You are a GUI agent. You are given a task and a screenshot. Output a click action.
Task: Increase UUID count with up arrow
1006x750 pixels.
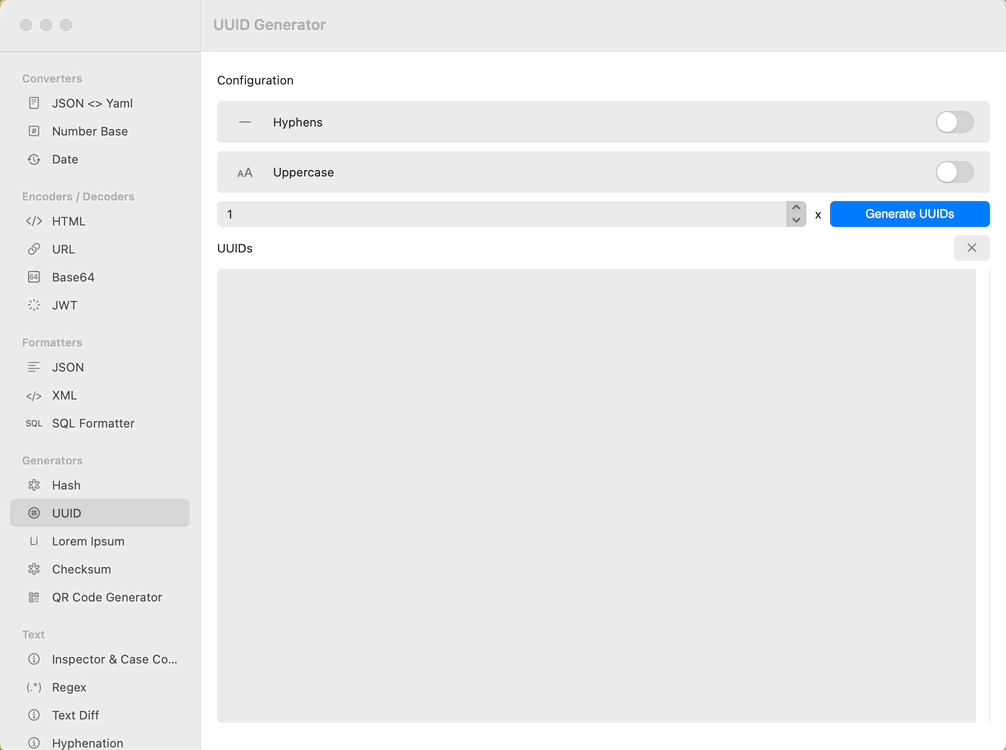pos(796,208)
